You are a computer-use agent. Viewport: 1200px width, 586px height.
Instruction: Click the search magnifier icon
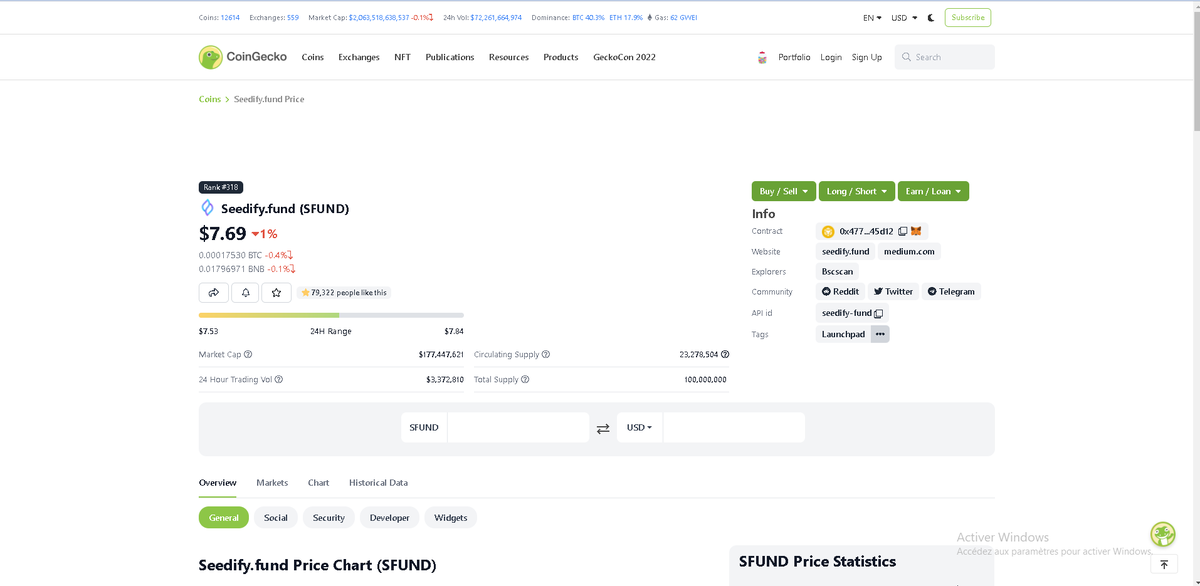point(907,57)
